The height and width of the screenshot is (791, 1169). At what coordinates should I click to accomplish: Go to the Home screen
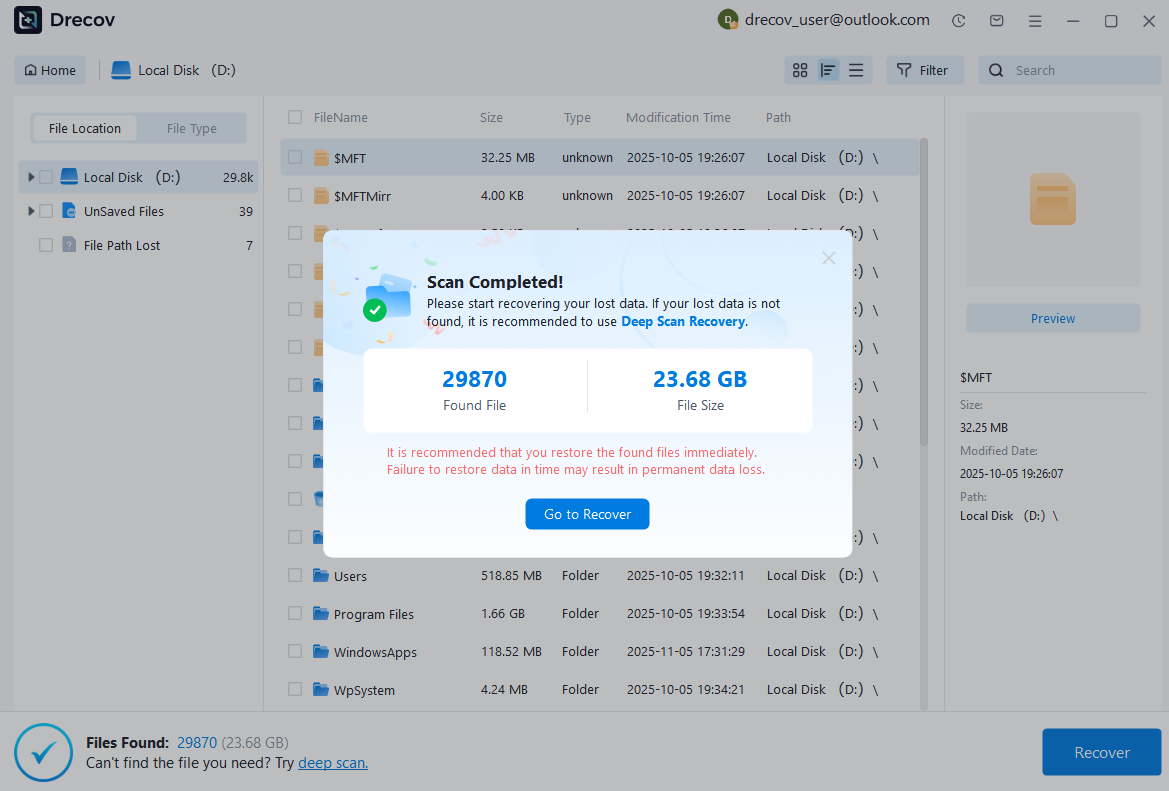click(x=49, y=70)
